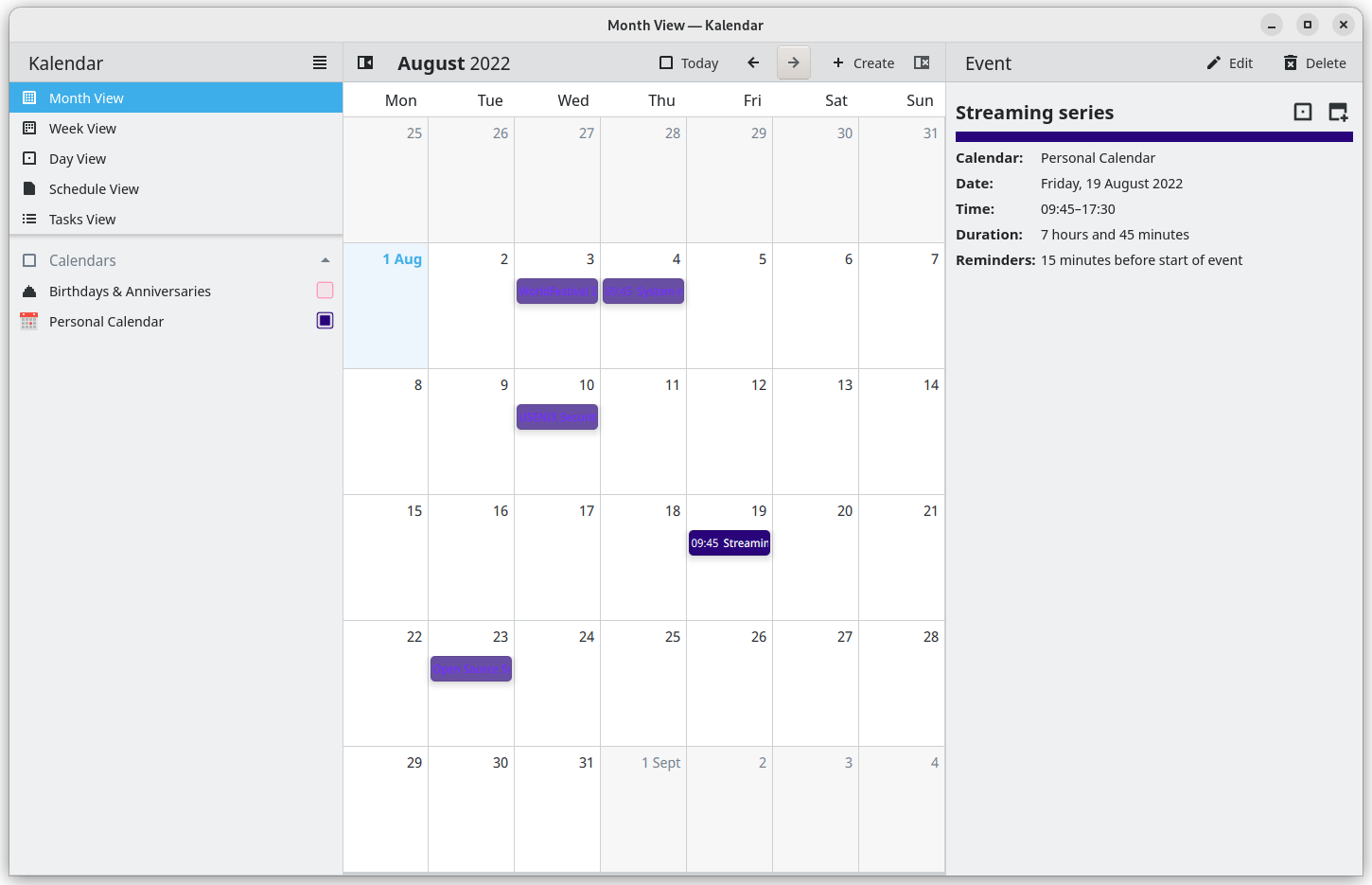1372x885 pixels.
Task: Switch to Day View
Action: pyautogui.click(x=176, y=158)
